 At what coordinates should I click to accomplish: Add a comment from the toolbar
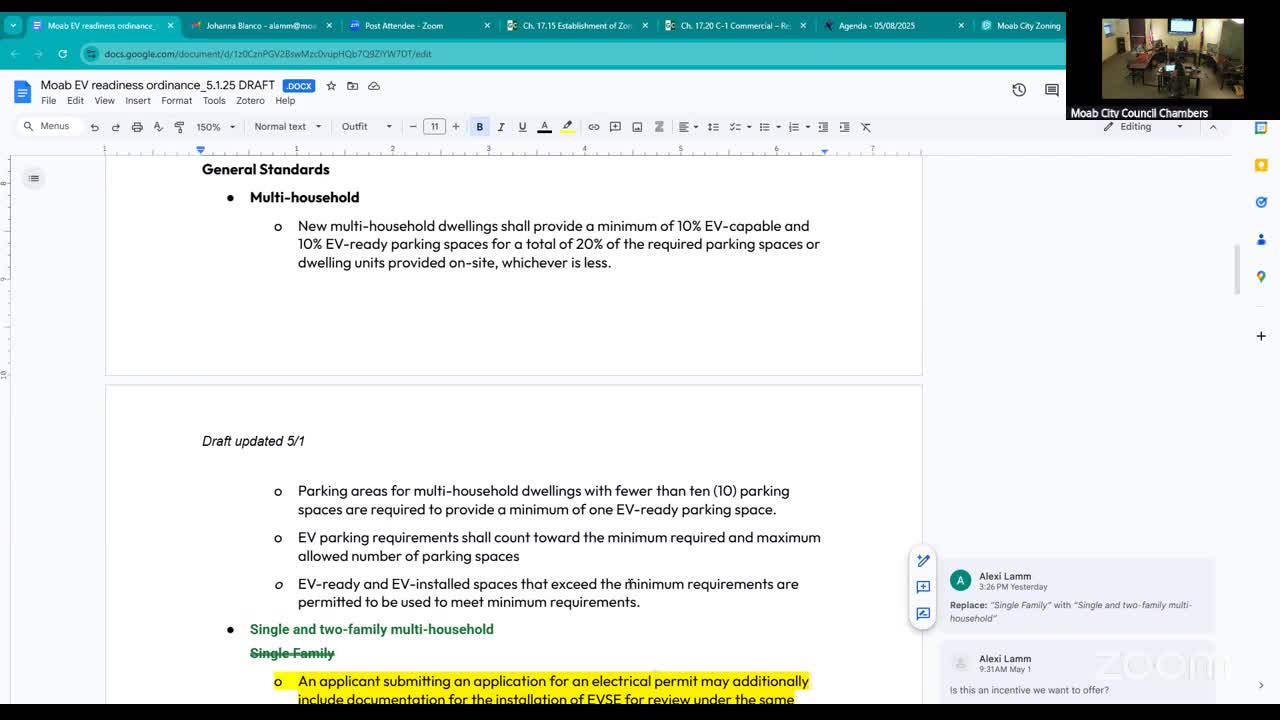(615, 127)
